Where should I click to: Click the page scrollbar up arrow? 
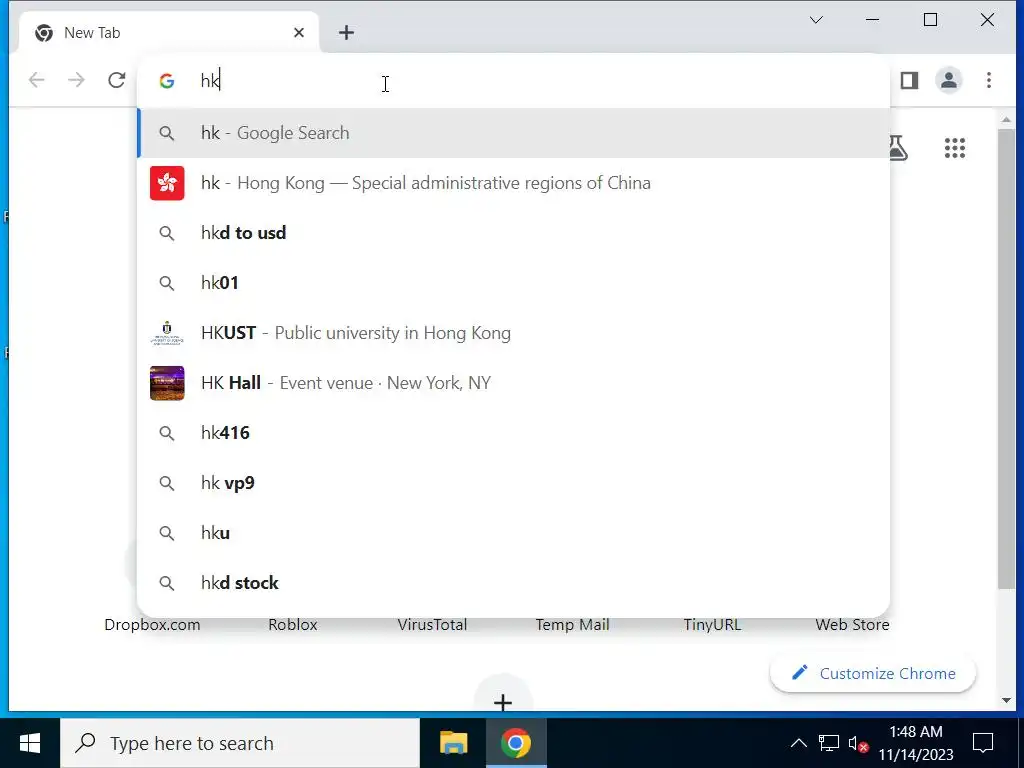(x=1006, y=120)
